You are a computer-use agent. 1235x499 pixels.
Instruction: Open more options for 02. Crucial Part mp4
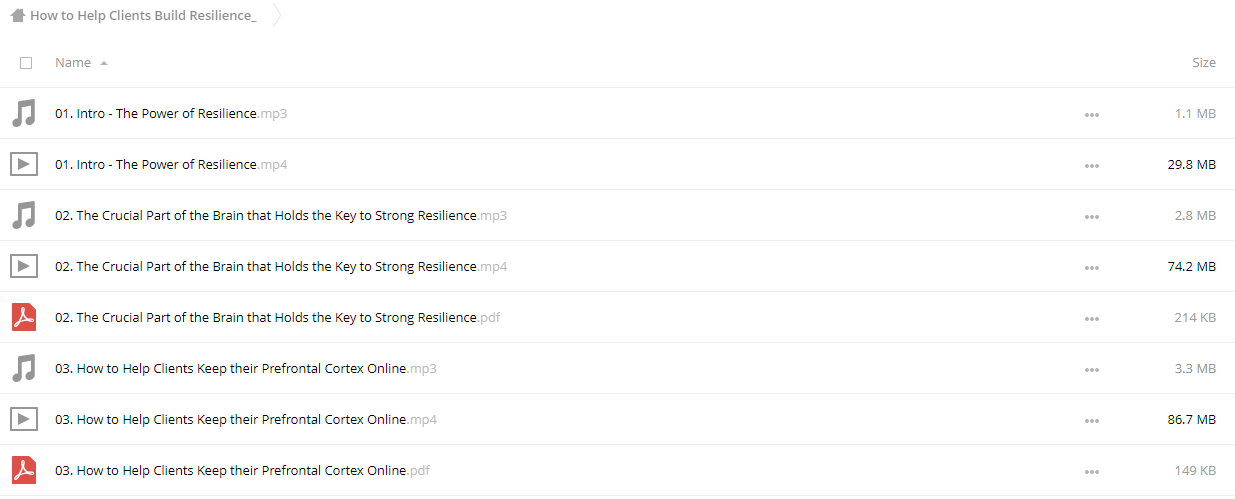(x=1091, y=268)
